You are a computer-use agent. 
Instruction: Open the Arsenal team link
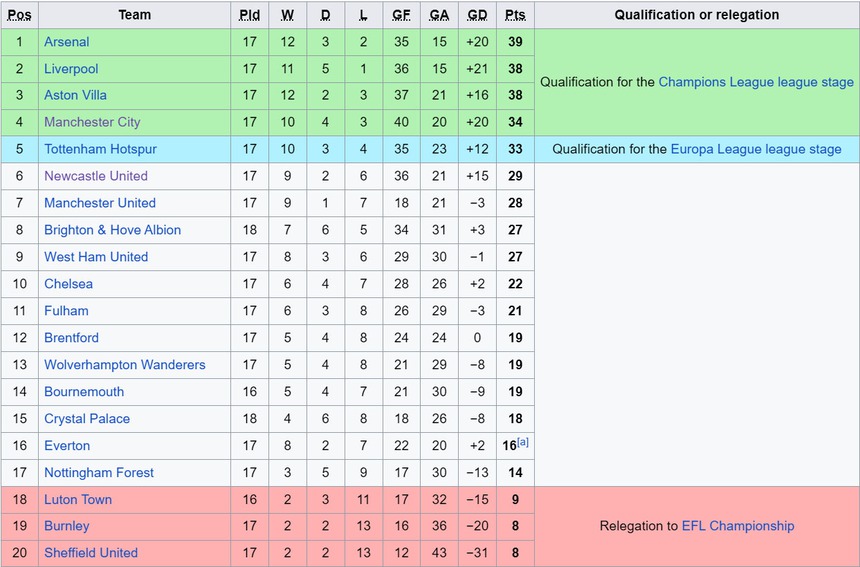(x=66, y=42)
